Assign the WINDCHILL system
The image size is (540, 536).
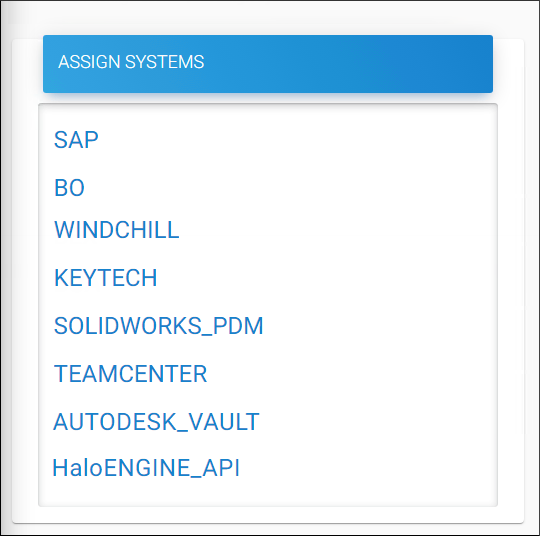click(x=116, y=230)
